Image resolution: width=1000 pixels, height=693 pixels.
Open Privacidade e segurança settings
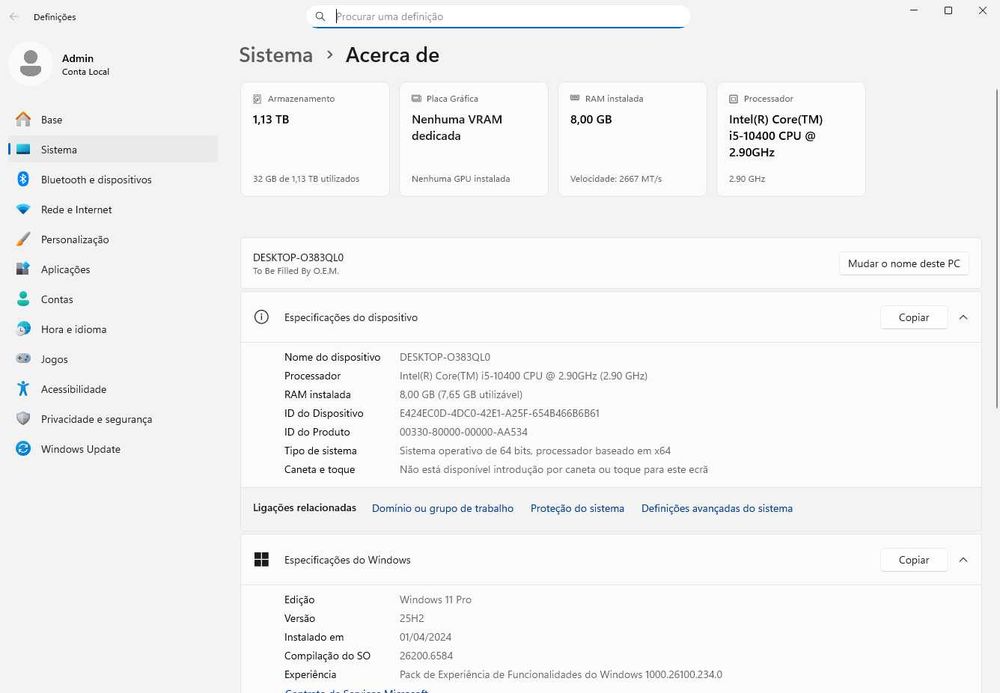[x=113, y=419]
